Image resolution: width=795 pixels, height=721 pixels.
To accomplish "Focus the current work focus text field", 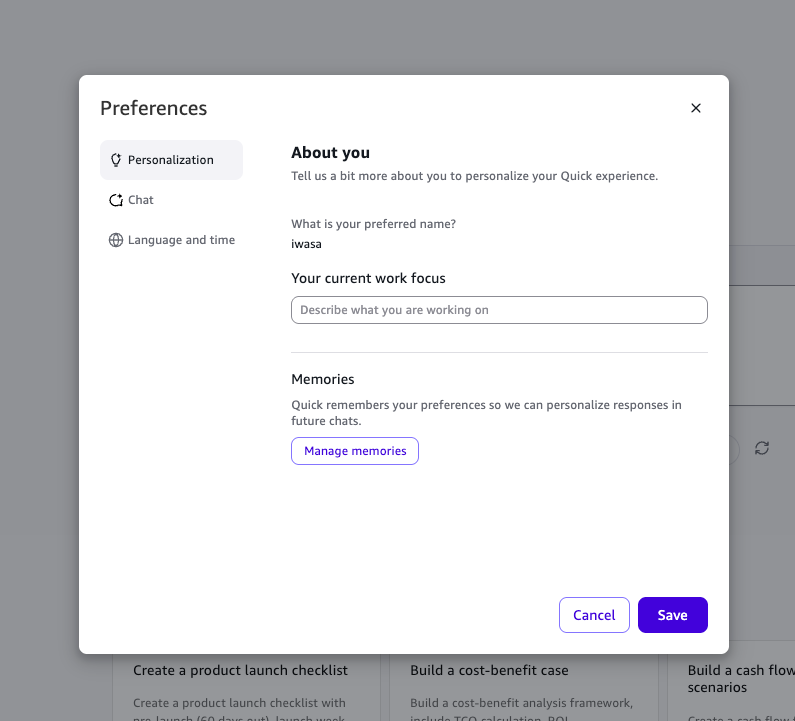I will 499,310.
